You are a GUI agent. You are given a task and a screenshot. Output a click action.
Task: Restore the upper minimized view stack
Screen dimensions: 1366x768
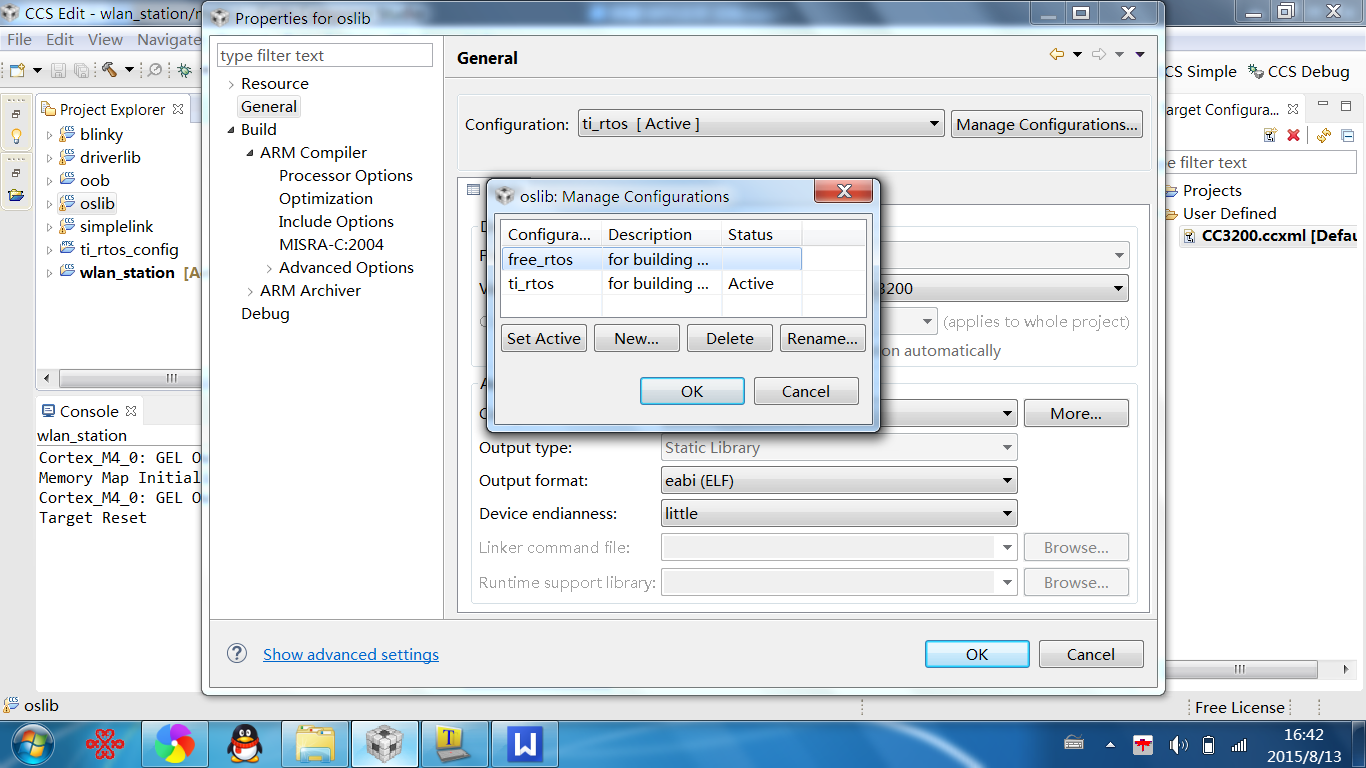[x=16, y=114]
